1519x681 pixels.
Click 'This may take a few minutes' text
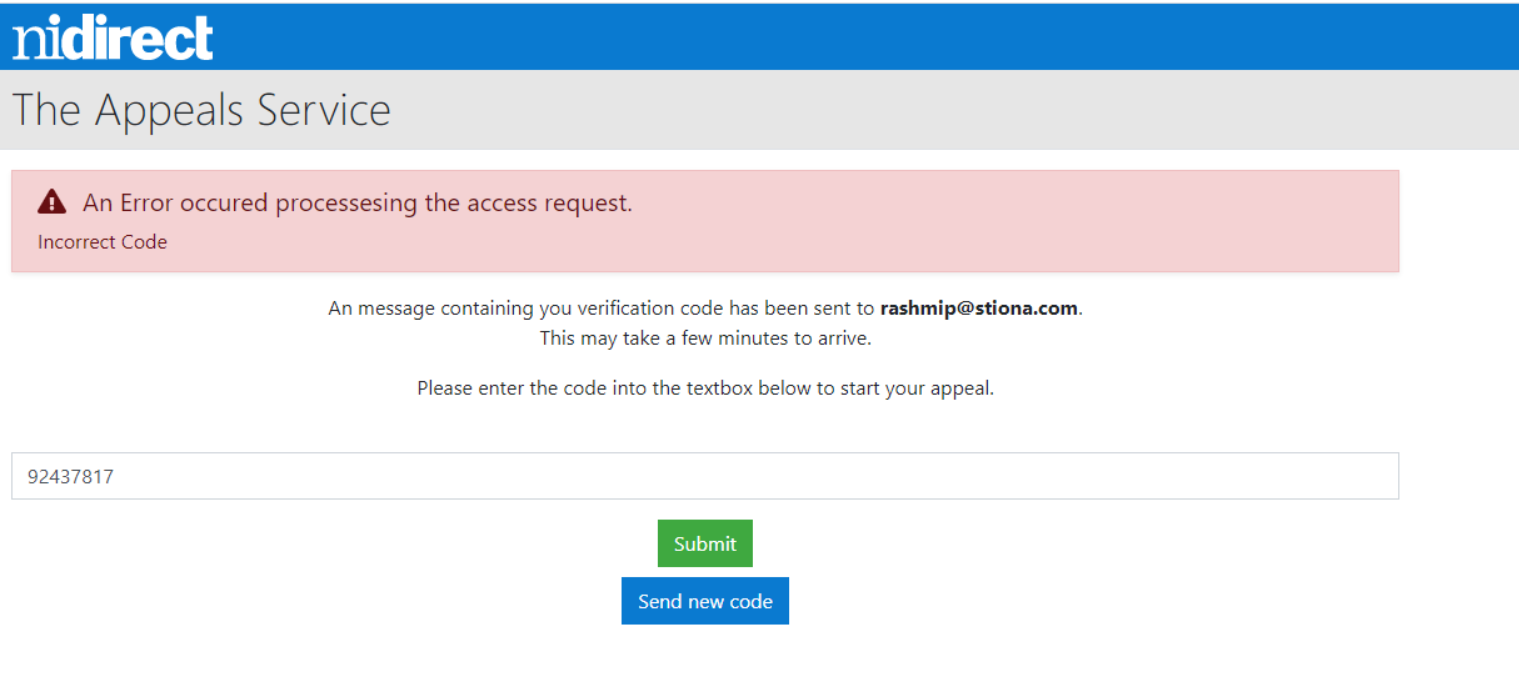click(705, 338)
